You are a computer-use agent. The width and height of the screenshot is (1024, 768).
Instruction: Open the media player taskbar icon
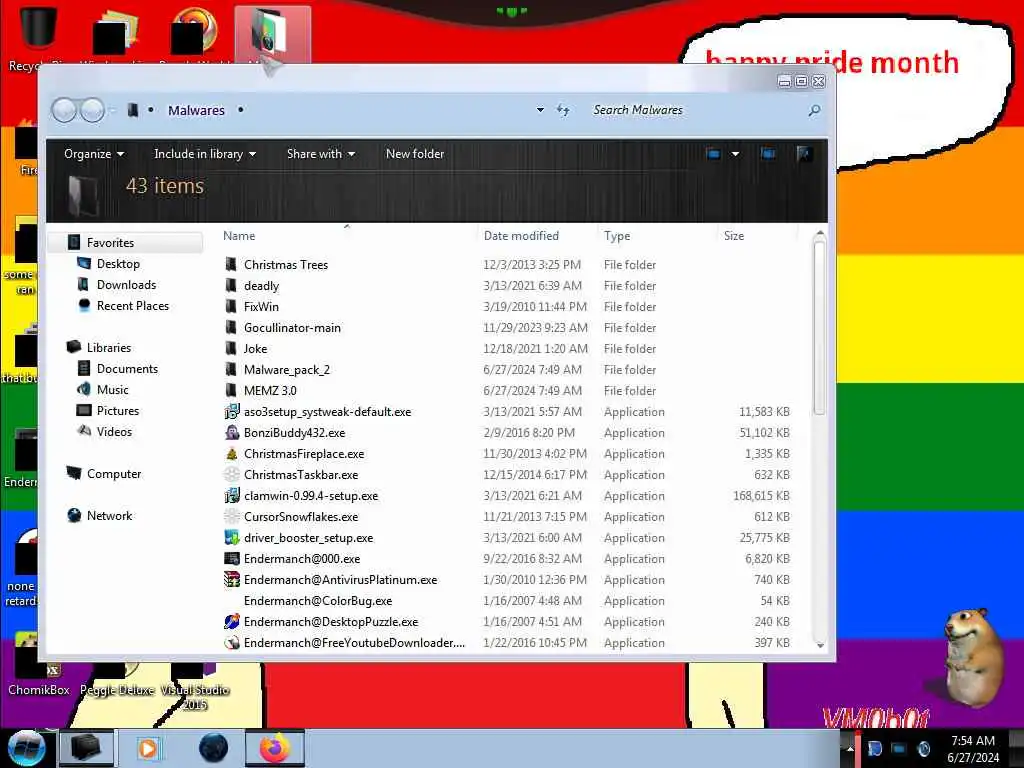(148, 748)
